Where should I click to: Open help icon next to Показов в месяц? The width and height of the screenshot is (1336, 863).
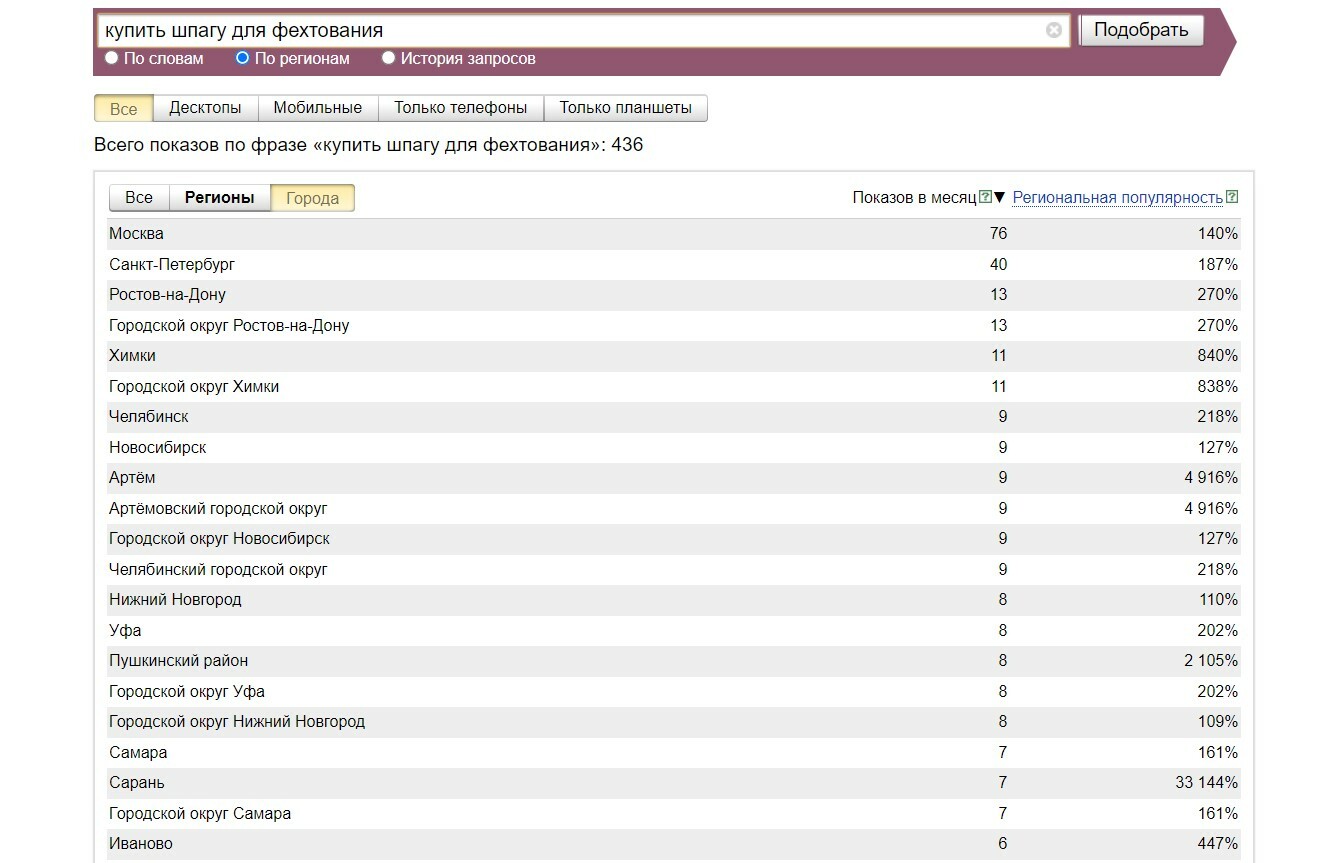tap(985, 197)
